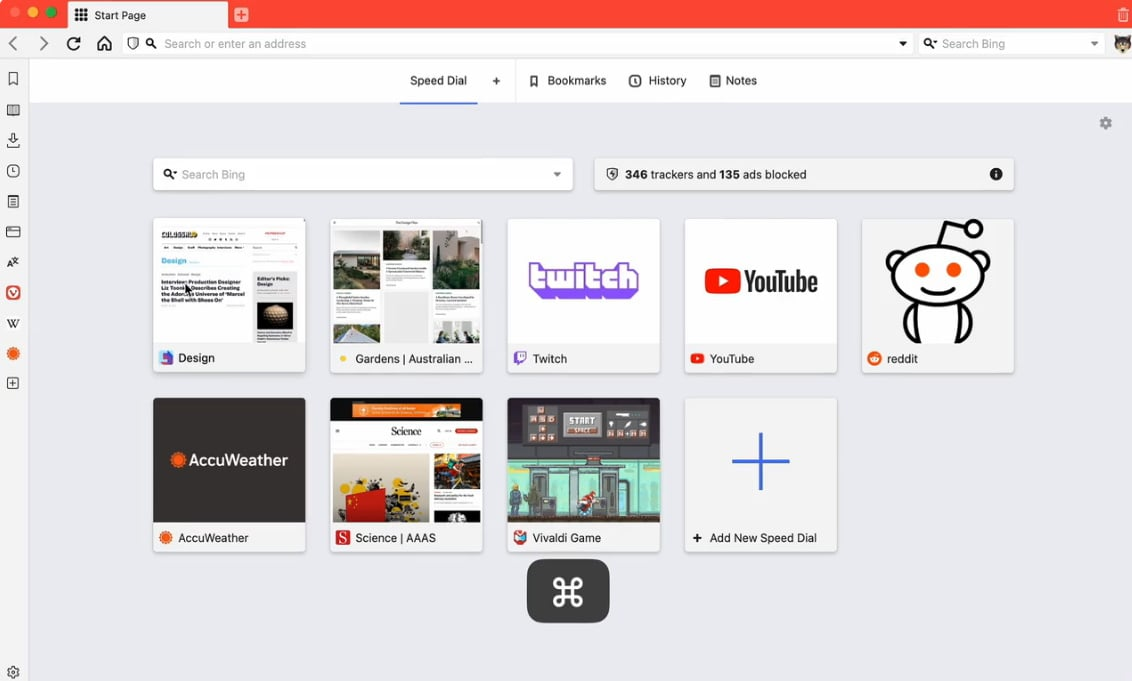Viewport: 1132px width, 681px height.
Task: Switch to the Bookmarks tab on the Start Page
Action: (567, 81)
